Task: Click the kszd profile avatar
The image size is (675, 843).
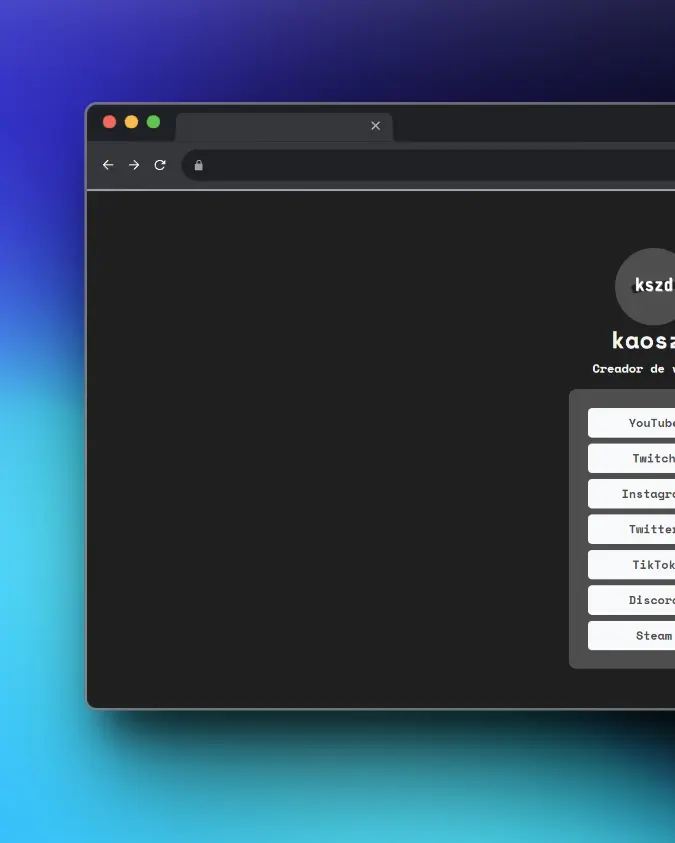Action: 650,286
